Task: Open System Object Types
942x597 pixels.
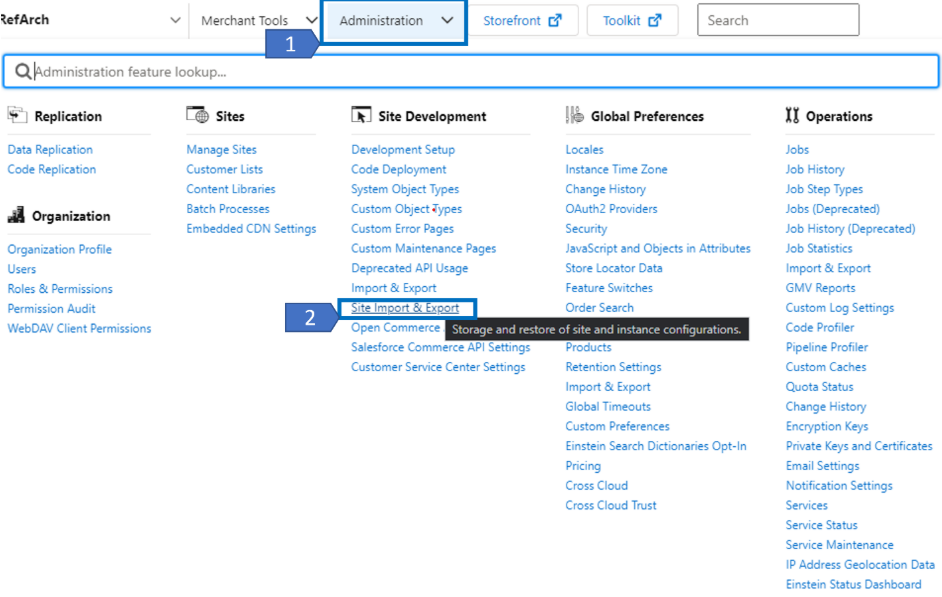Action: click(x=405, y=189)
